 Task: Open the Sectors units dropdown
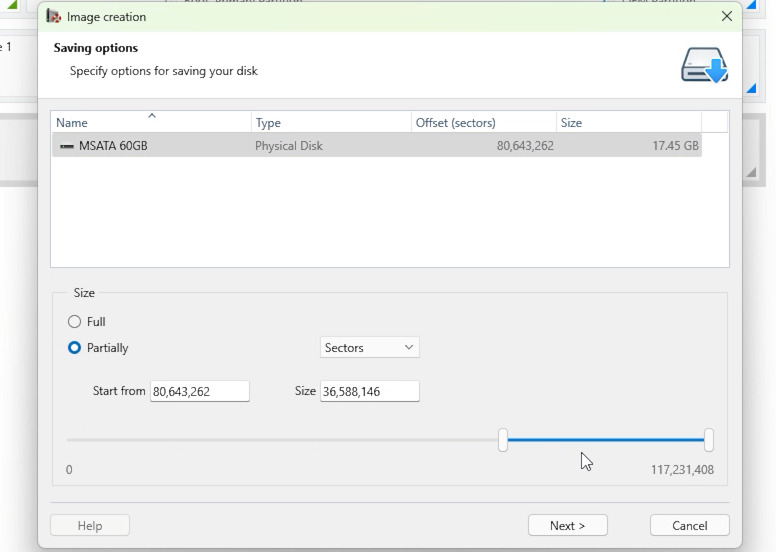pos(370,348)
